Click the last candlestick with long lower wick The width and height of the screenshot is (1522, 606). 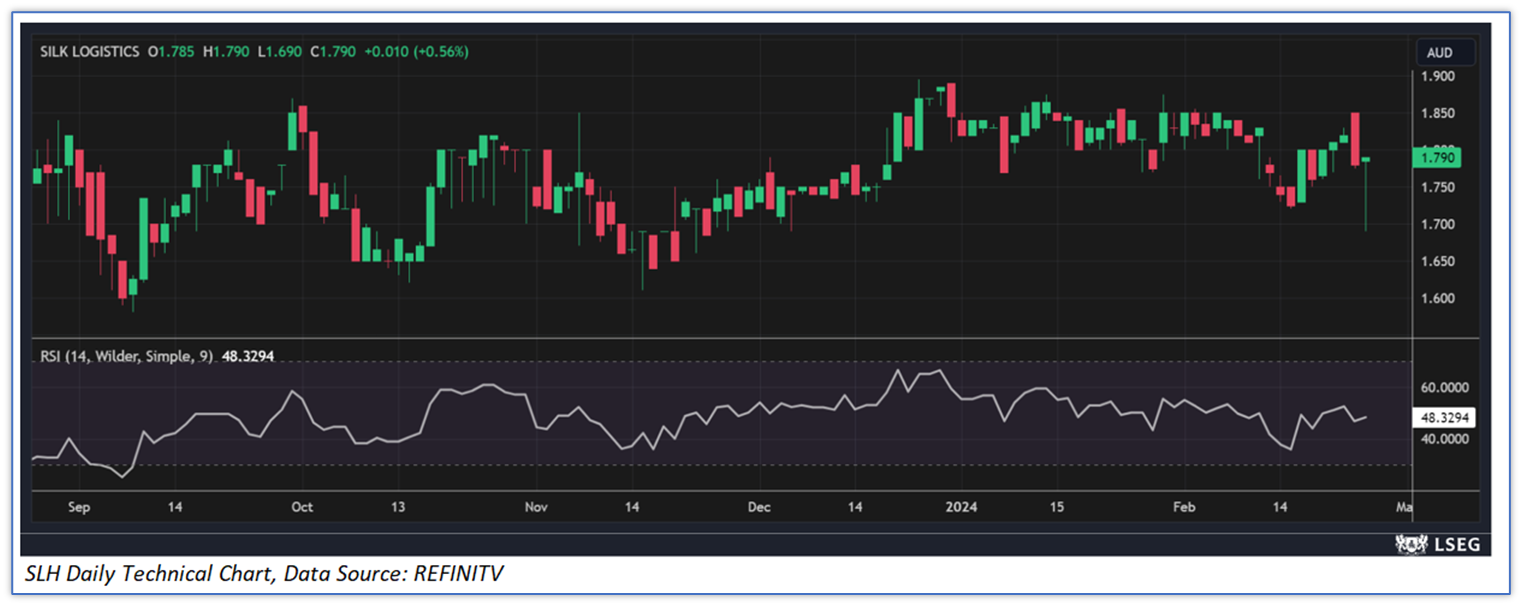[x=1366, y=190]
